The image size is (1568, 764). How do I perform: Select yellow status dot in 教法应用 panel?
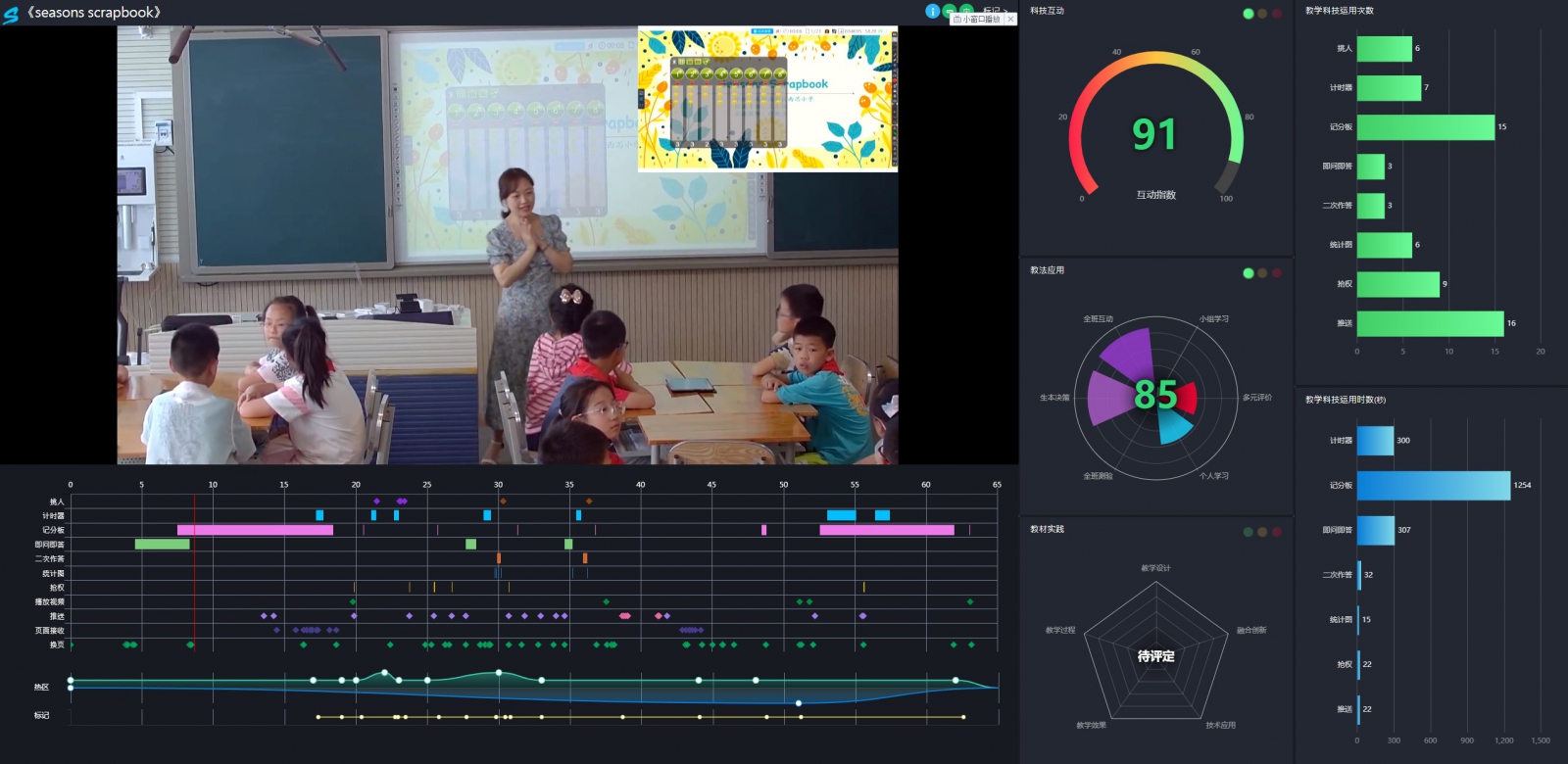click(x=1262, y=273)
